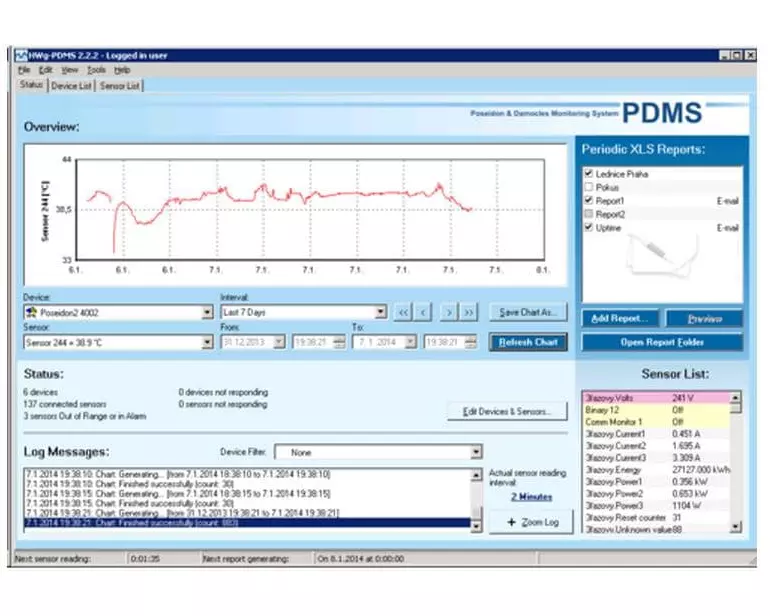The height and width of the screenshot is (616, 770).
Task: Enable the Pokus report checkbox
Action: (588, 187)
